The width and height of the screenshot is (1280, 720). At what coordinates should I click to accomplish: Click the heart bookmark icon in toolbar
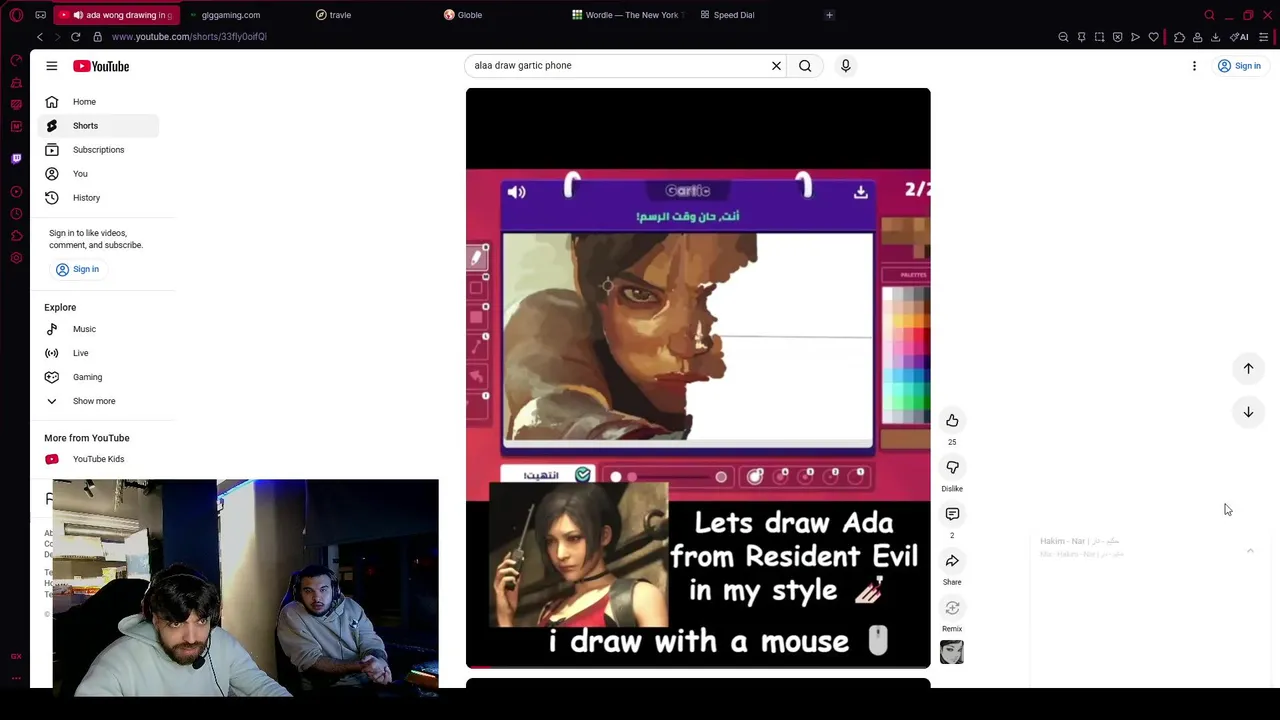(x=1153, y=37)
